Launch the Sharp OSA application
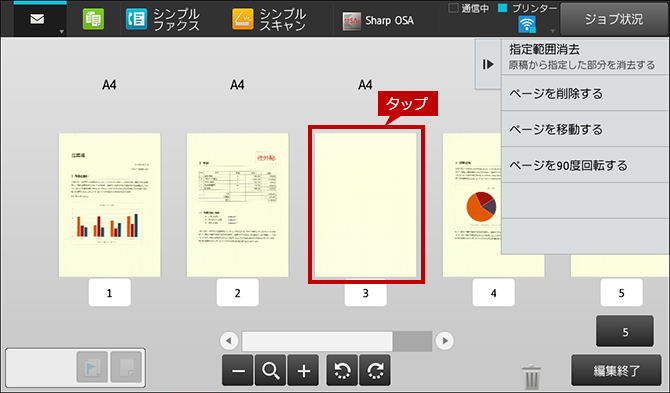670x393 pixels. (378, 21)
